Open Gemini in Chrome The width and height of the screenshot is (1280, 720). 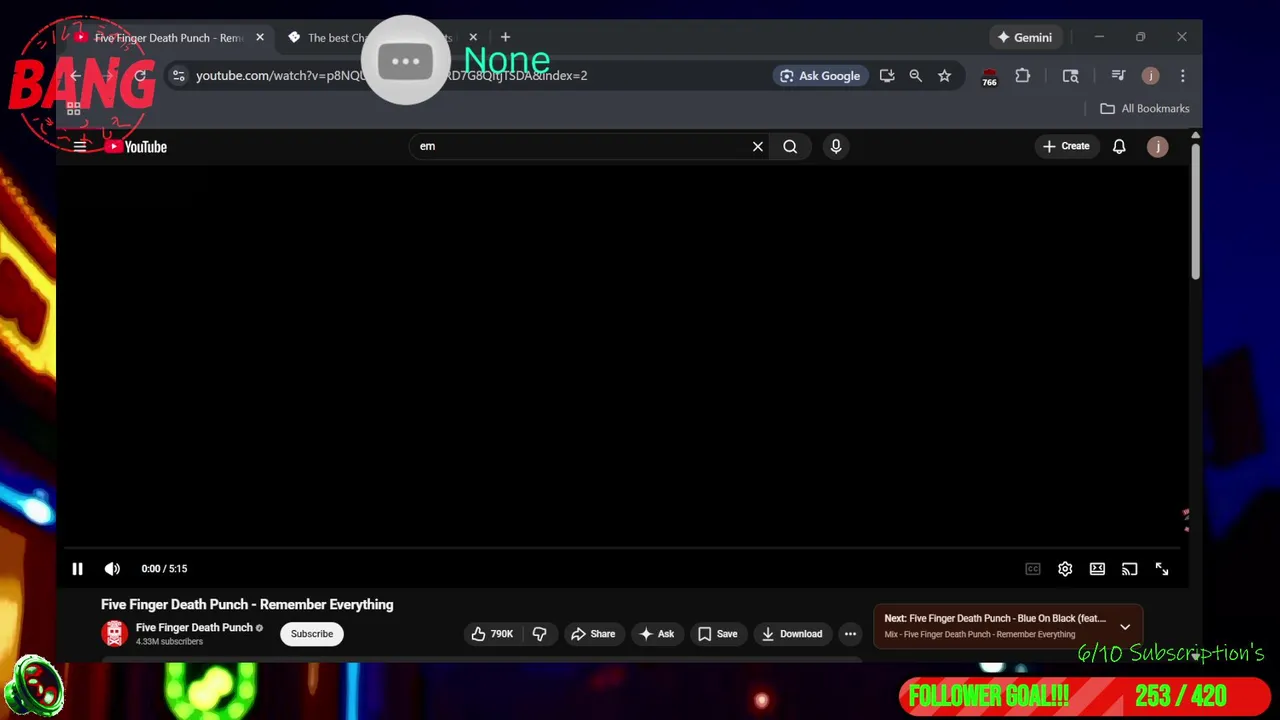1024,38
